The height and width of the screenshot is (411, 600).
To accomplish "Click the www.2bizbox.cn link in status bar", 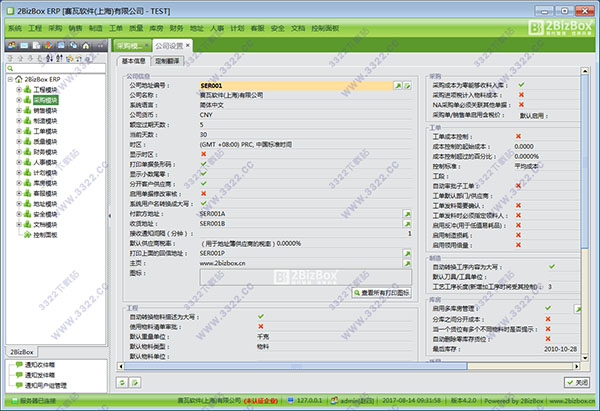I will pos(572,401).
